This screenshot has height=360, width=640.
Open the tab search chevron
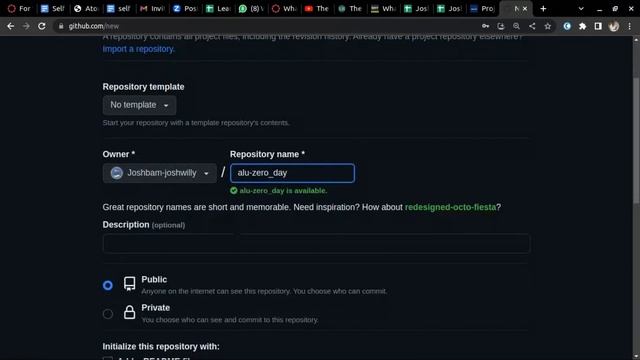(581, 9)
